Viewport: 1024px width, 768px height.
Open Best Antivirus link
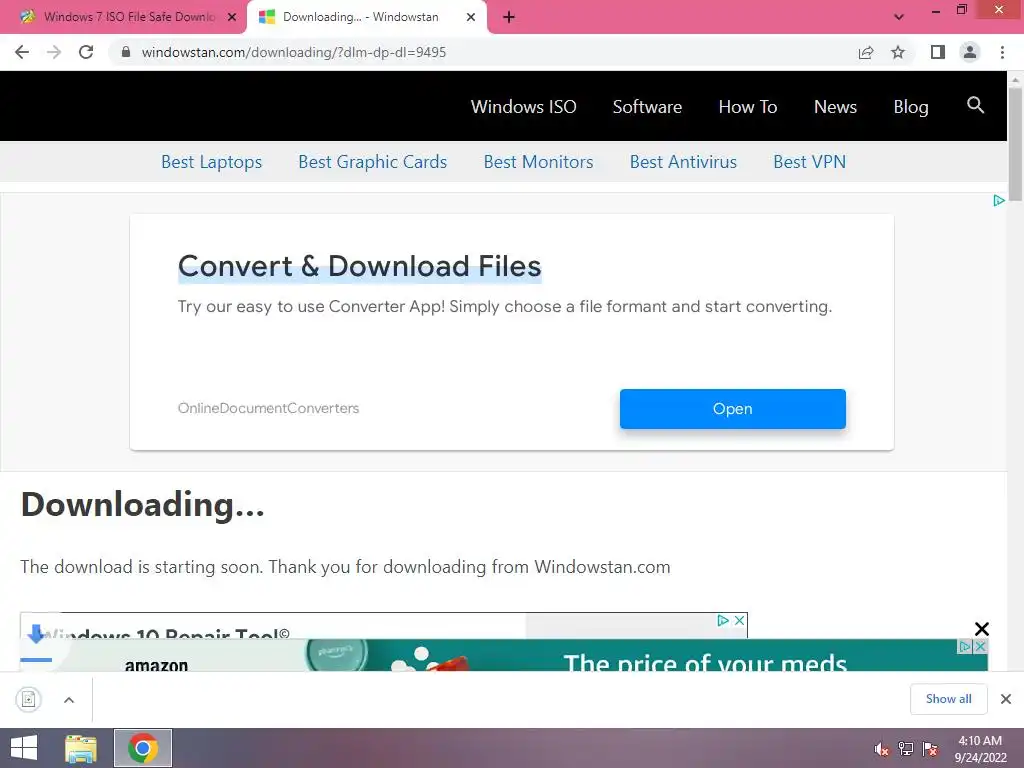click(683, 161)
